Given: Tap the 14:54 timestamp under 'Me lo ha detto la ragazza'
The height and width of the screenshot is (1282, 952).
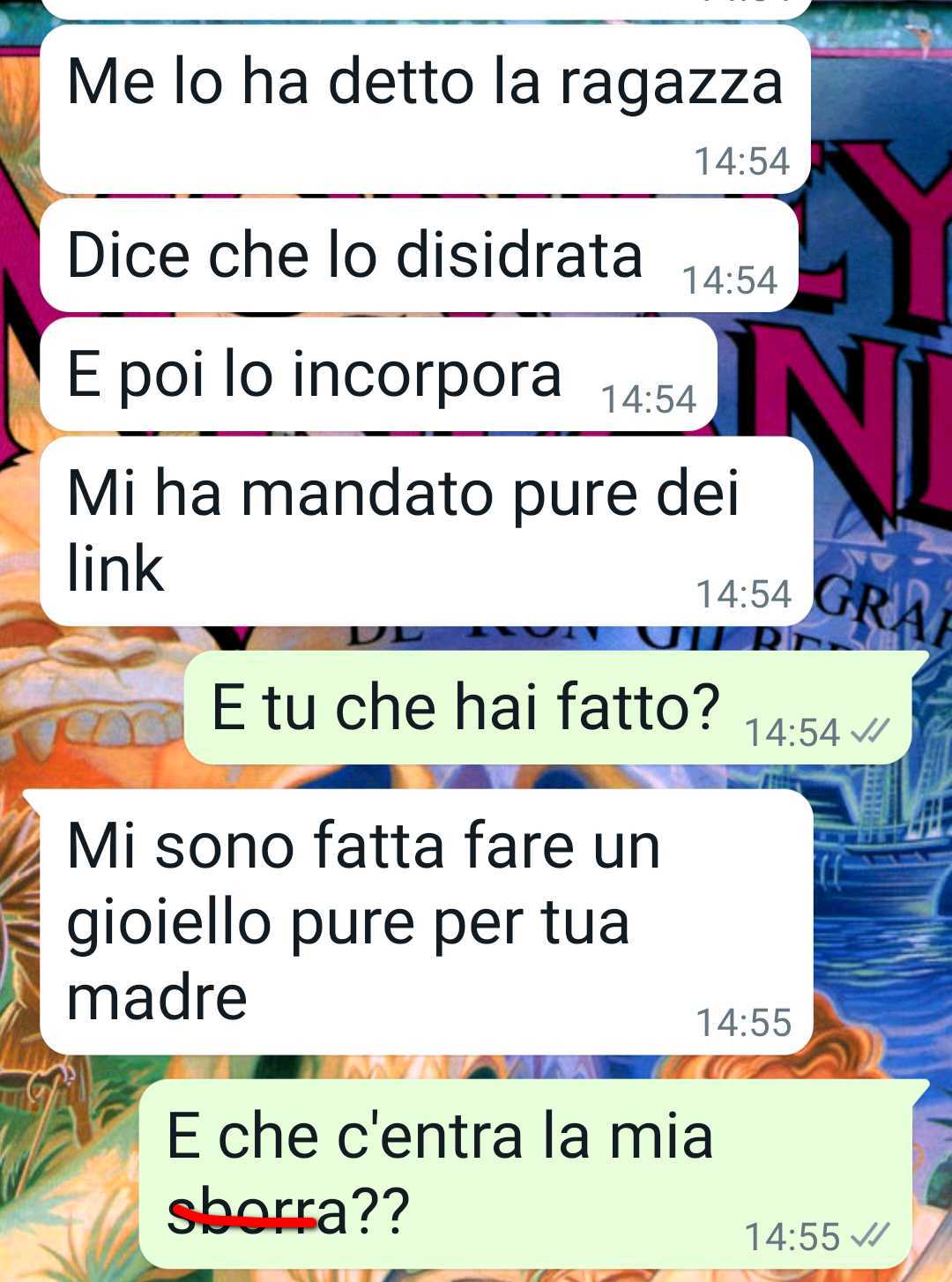Looking at the screenshot, I should pos(742,161).
